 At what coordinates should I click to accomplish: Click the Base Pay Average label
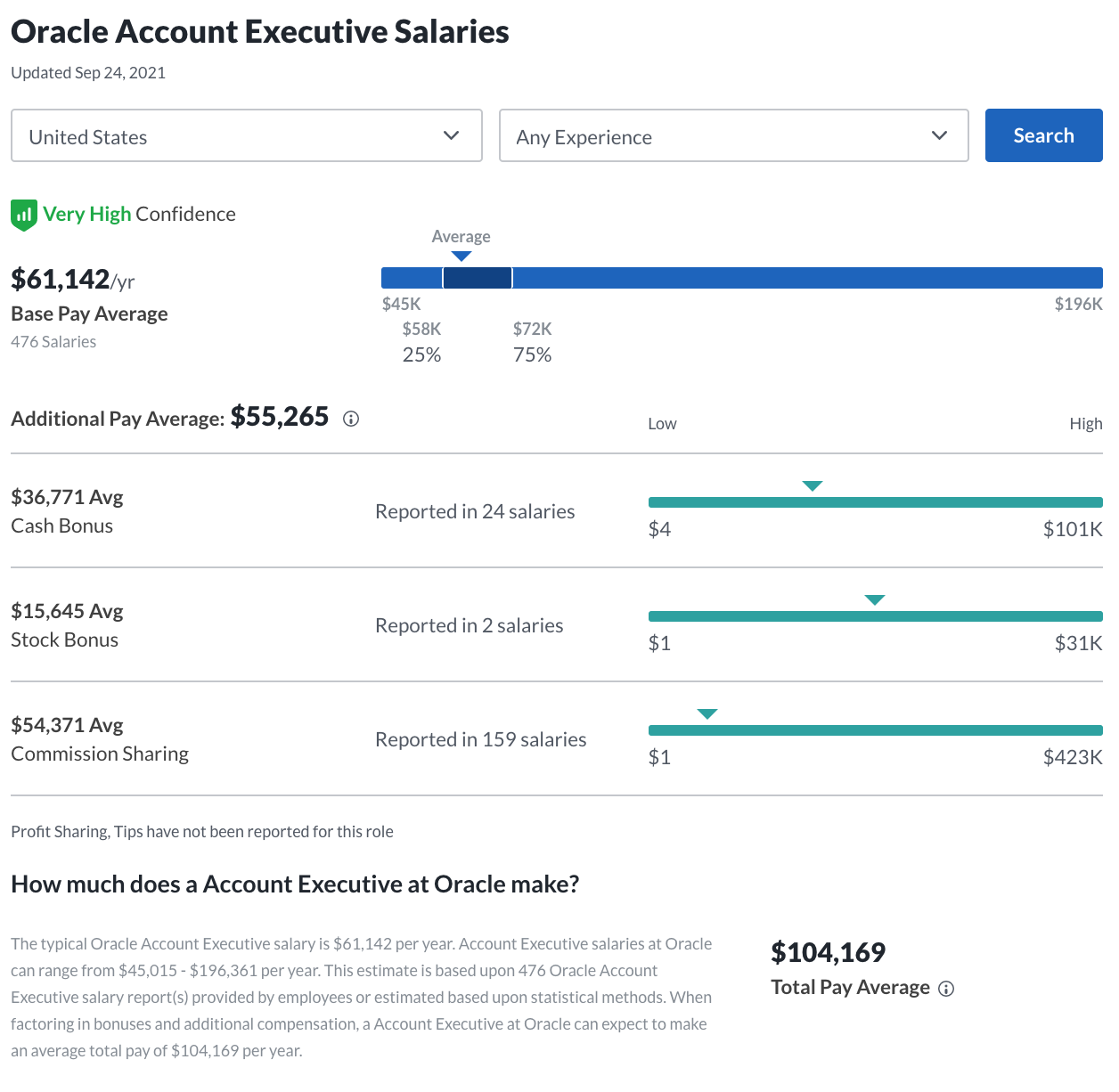click(89, 314)
